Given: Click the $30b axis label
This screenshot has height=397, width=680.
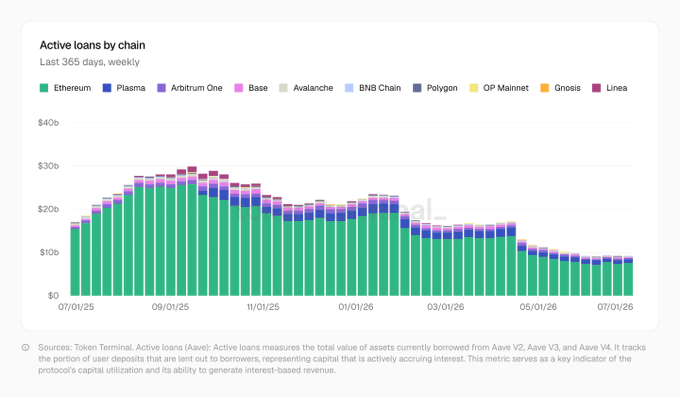Looking at the screenshot, I should pos(48,166).
